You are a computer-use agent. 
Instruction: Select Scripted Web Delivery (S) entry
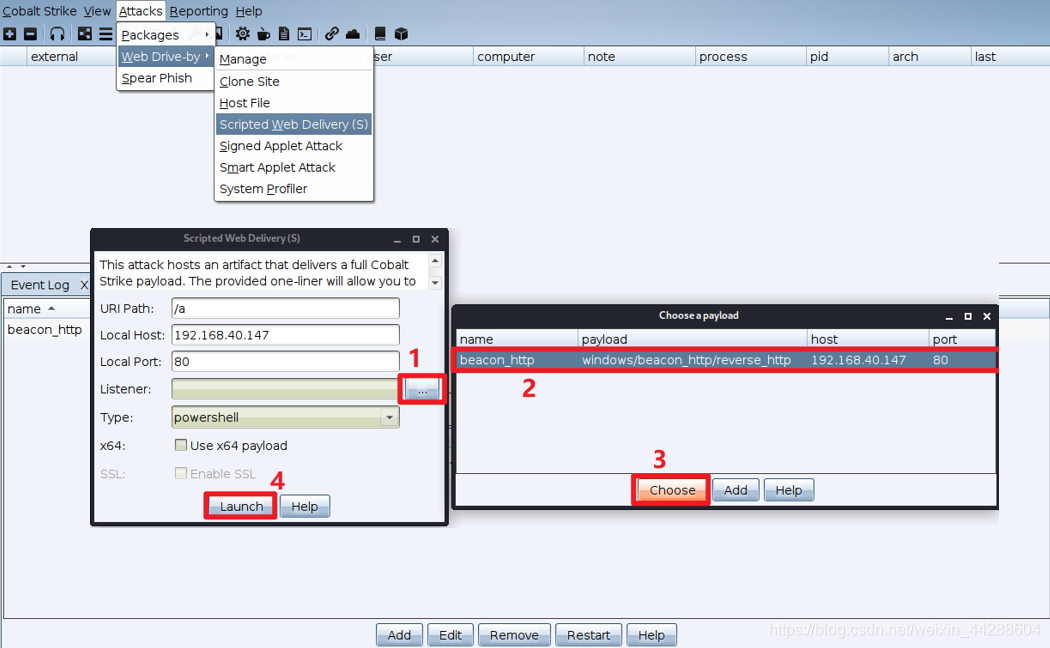[293, 125]
